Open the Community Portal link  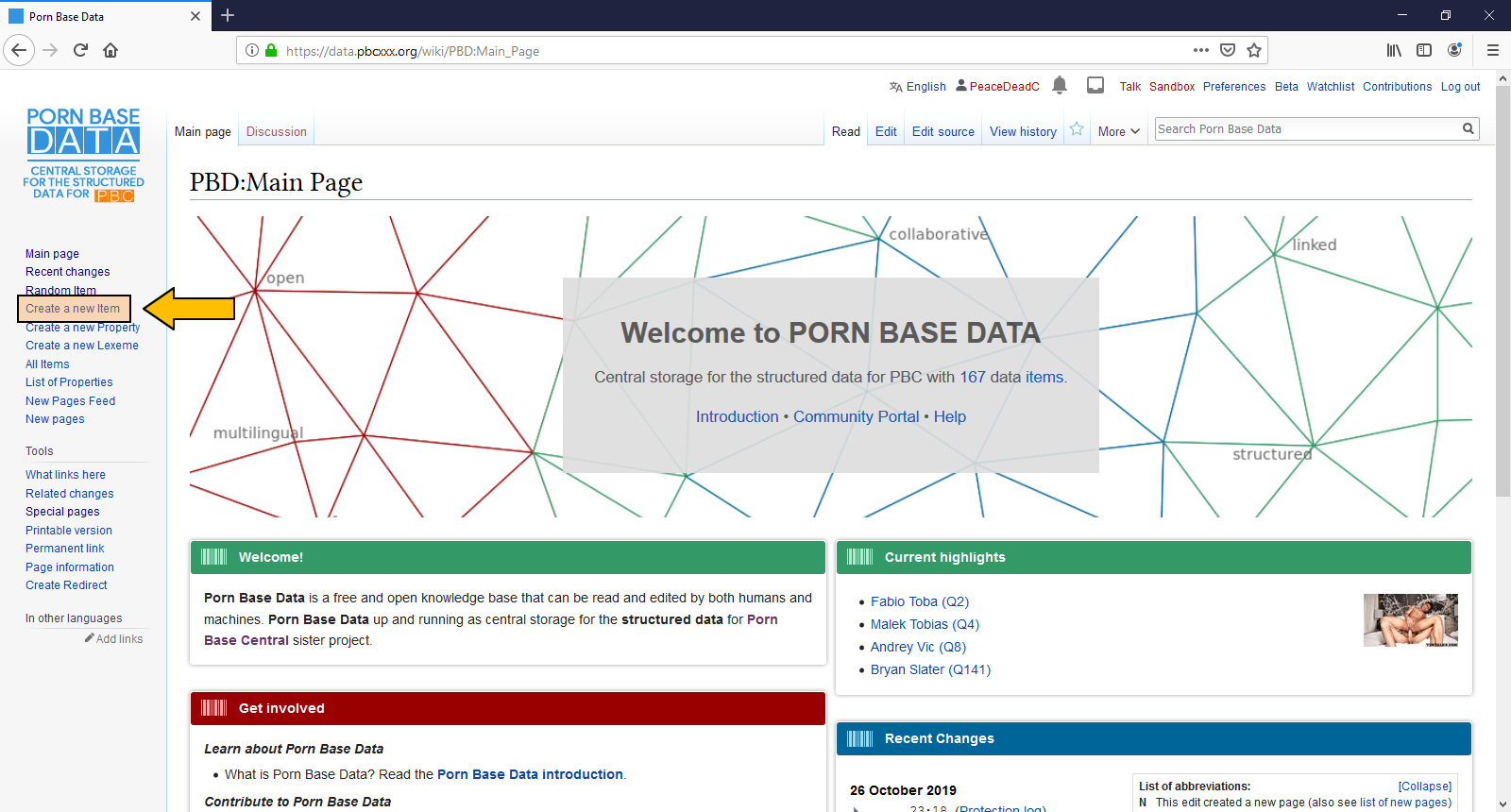tap(856, 416)
